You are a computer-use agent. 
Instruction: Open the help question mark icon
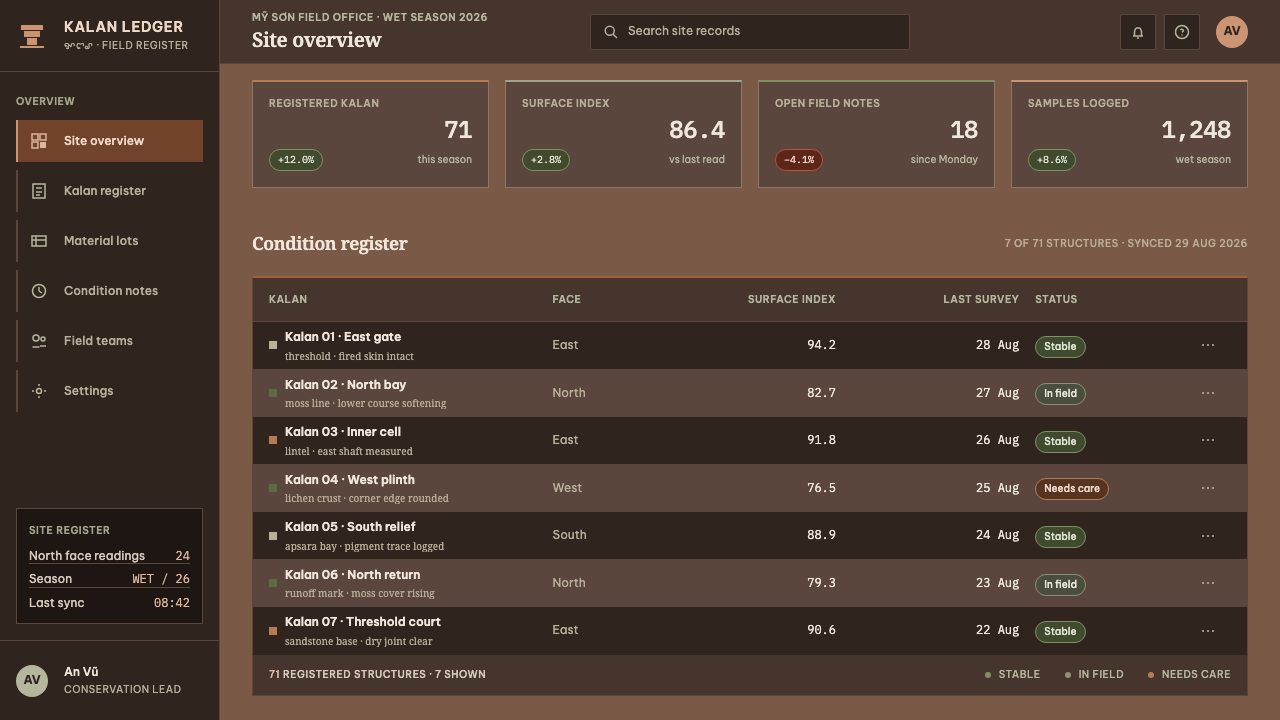tap(1182, 32)
